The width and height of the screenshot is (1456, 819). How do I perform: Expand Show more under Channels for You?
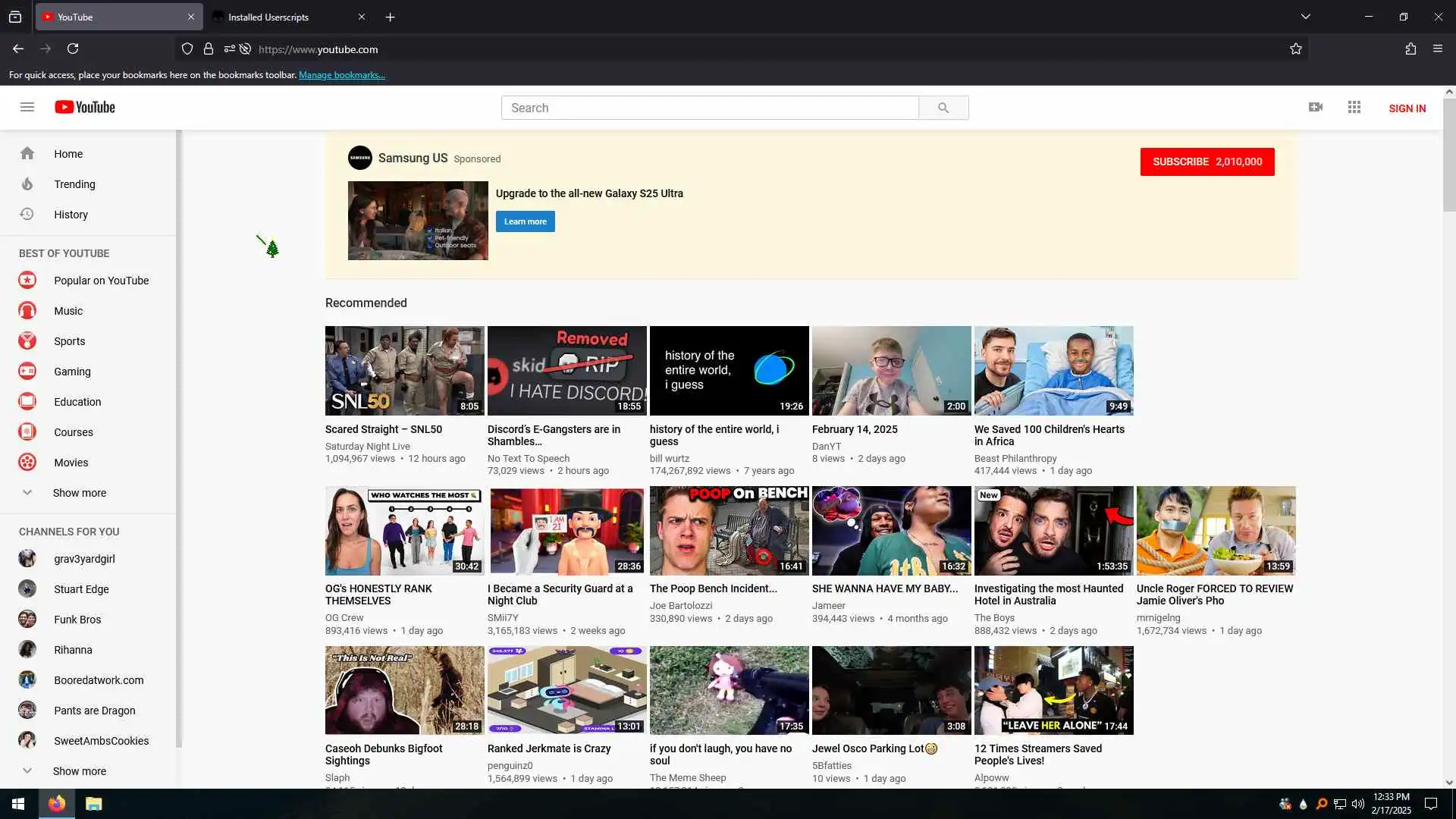click(x=79, y=771)
